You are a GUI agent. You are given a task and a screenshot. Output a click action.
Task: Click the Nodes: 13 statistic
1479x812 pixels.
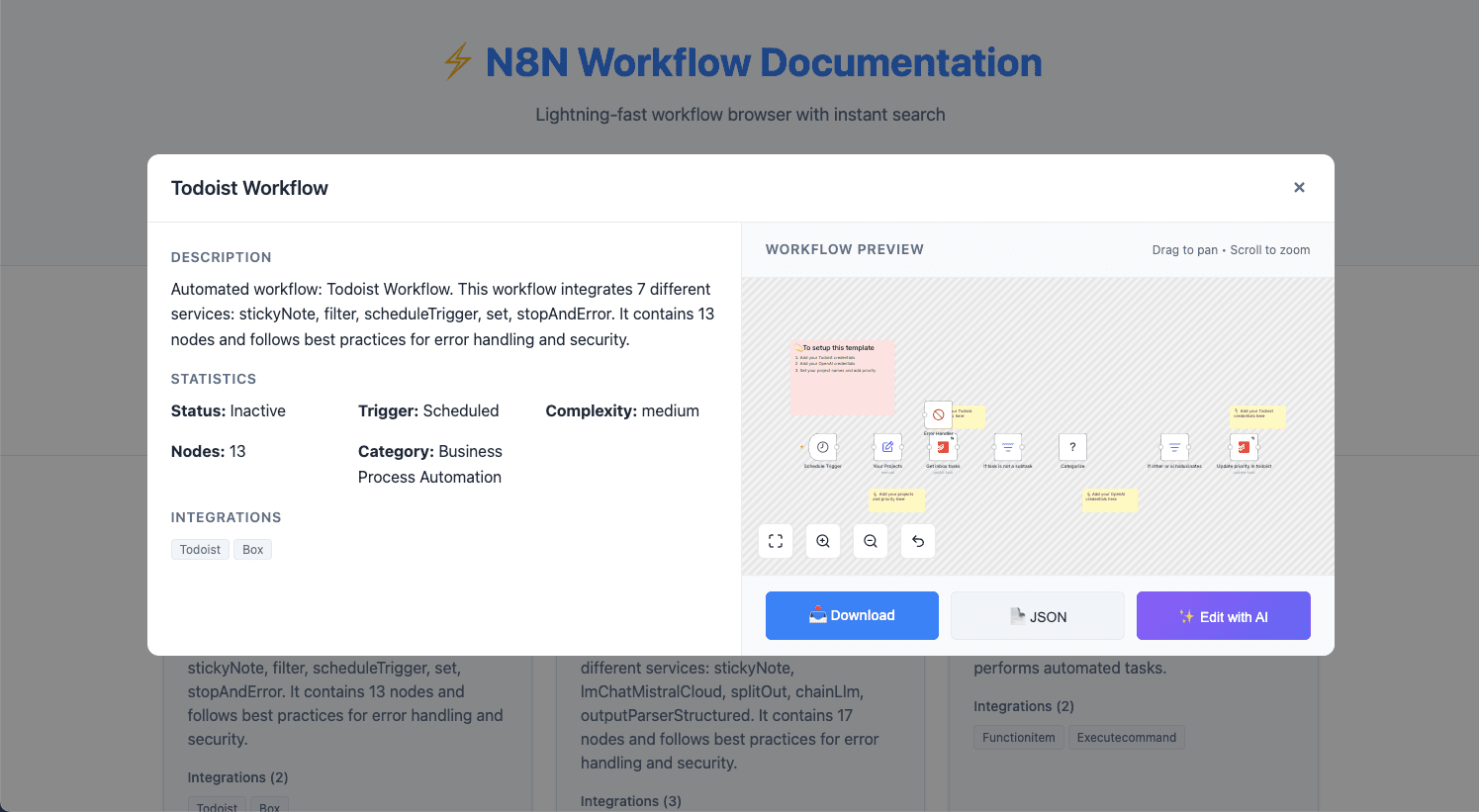209,451
